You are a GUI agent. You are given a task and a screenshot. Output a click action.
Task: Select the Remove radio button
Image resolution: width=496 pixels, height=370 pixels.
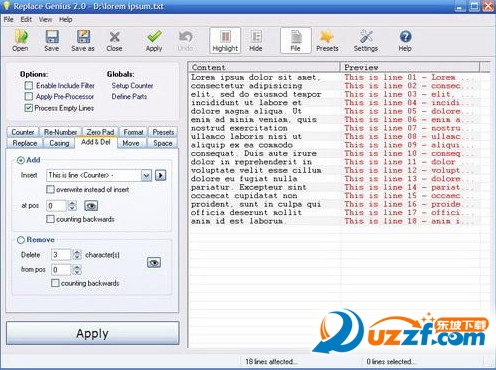click(21, 240)
